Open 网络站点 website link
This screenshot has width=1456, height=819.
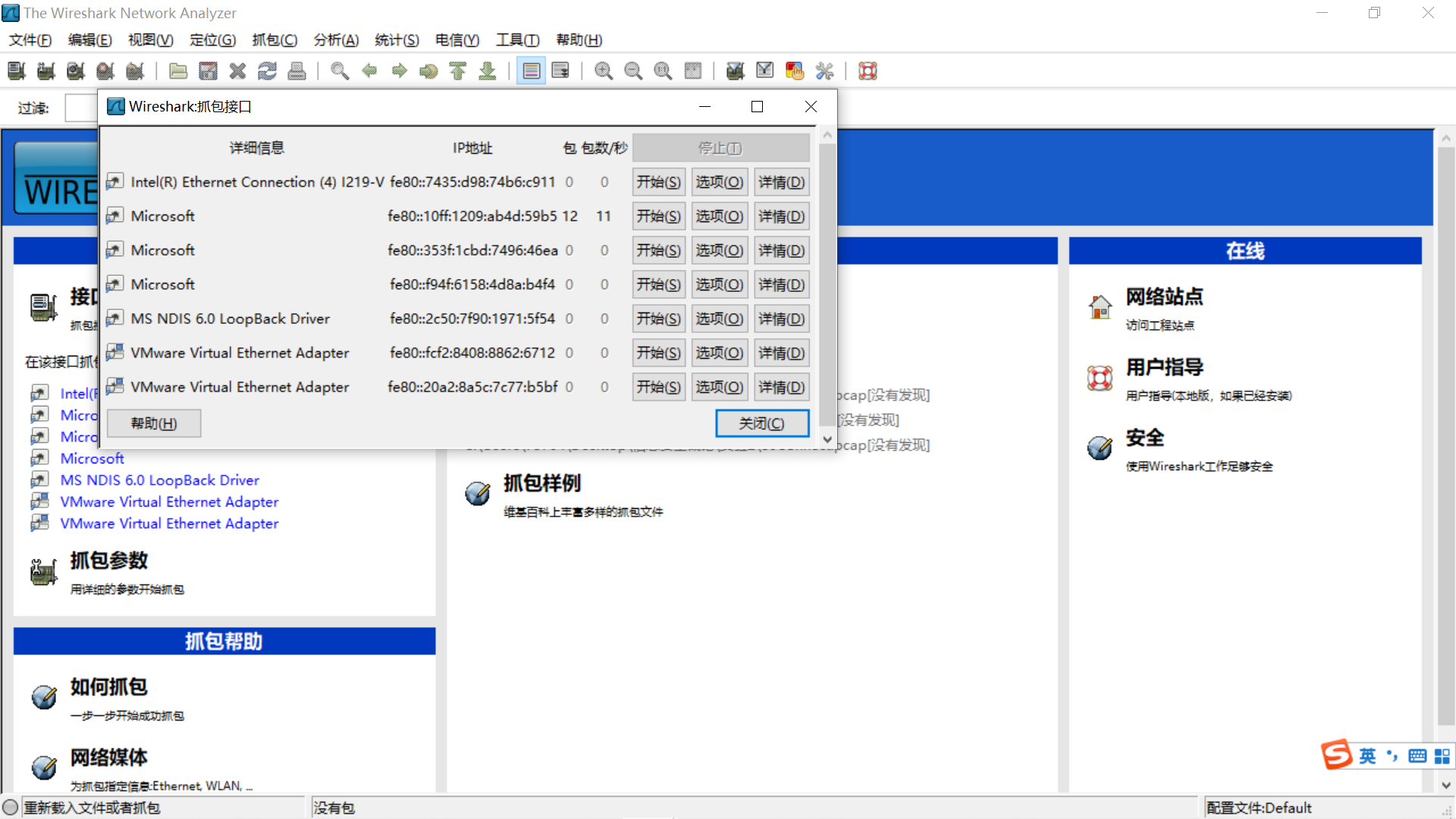point(1163,297)
